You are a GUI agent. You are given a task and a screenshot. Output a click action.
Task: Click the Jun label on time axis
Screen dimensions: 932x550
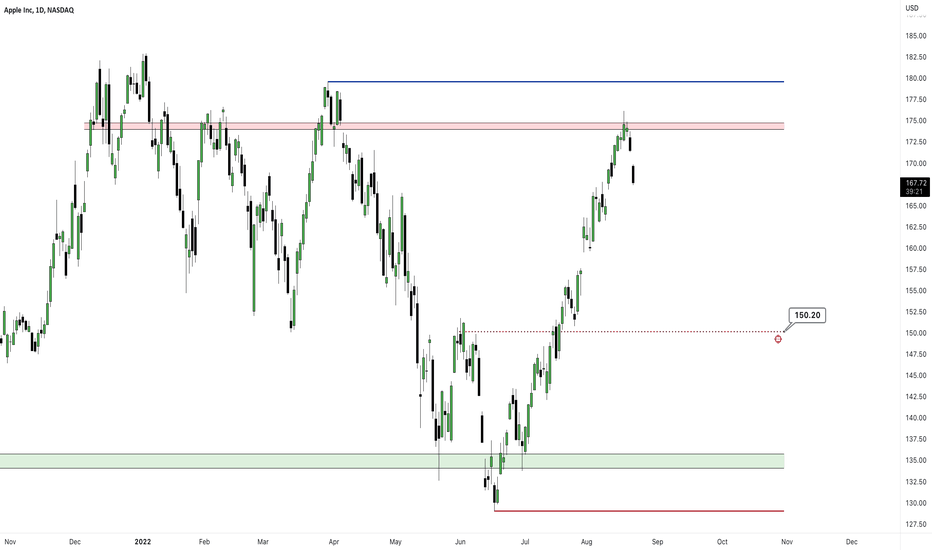(460, 542)
